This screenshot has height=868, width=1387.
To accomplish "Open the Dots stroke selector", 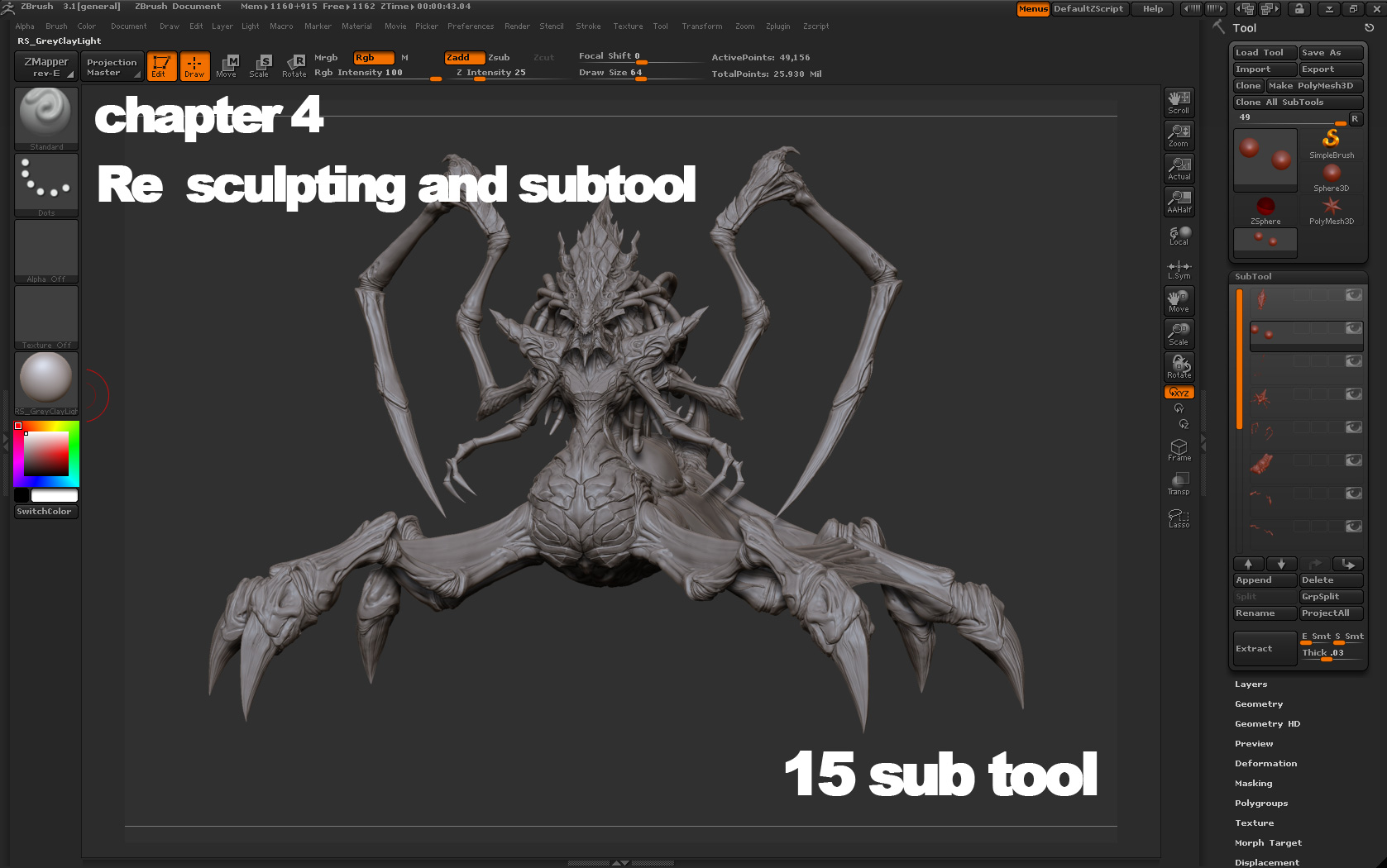I will pos(46,185).
